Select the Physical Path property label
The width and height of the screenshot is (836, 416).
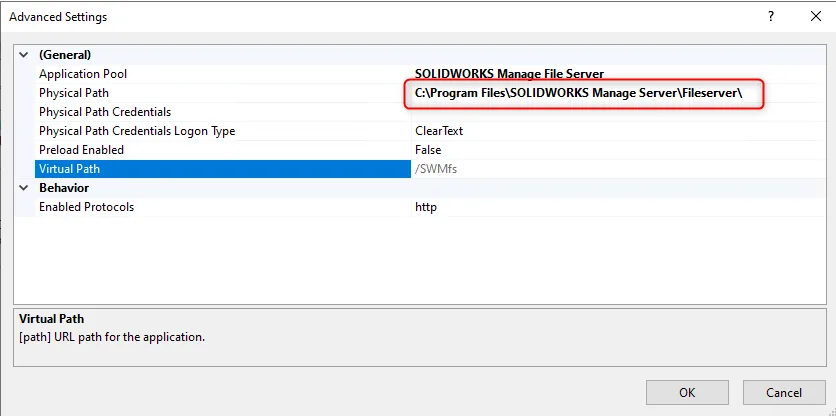tap(74, 93)
